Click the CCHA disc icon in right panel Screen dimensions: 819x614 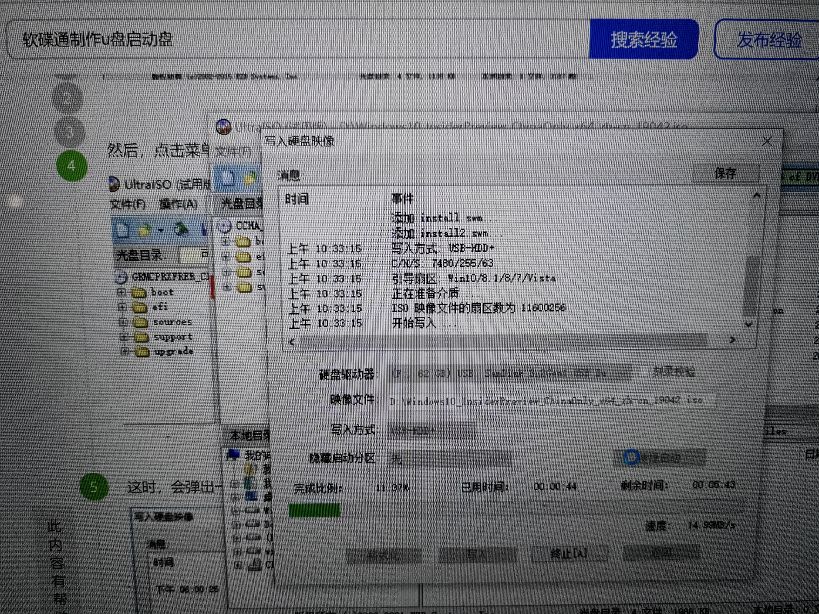[x=223, y=225]
